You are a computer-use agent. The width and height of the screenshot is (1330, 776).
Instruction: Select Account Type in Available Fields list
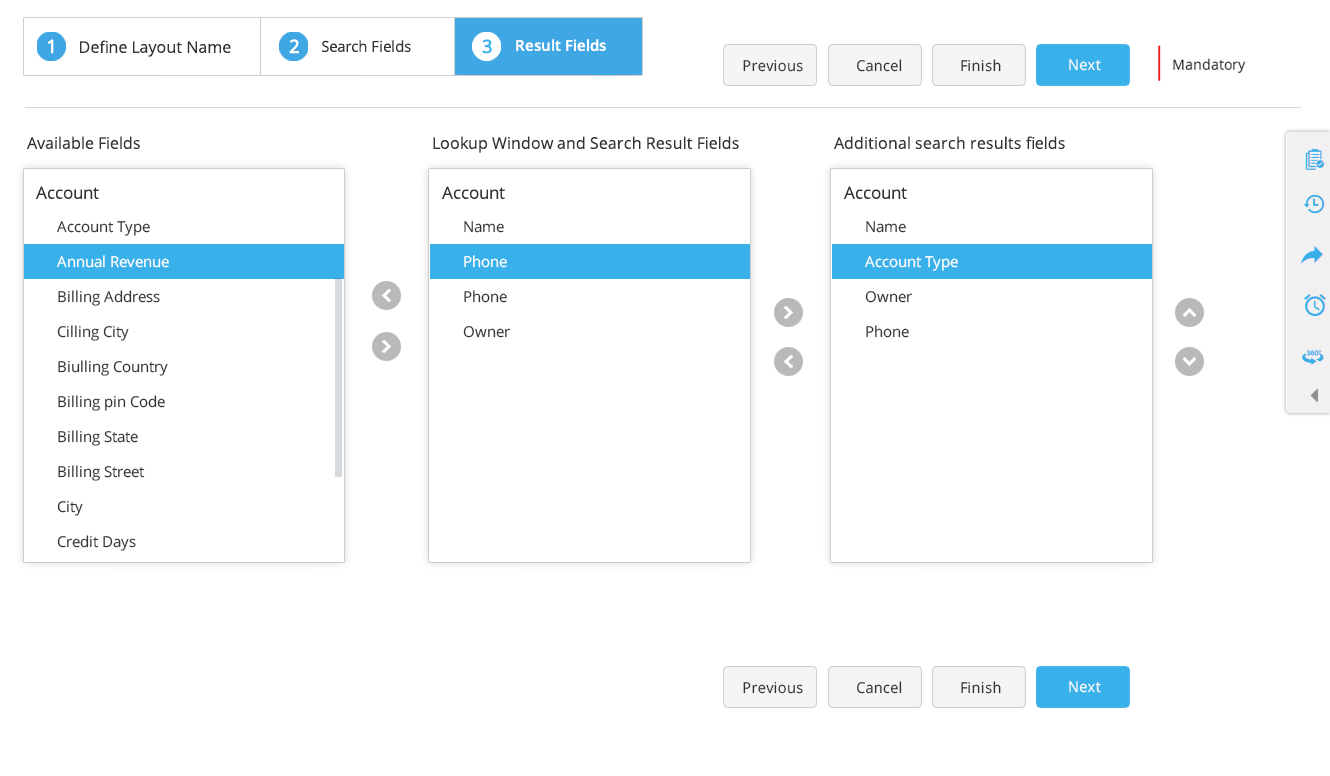[x=184, y=227]
